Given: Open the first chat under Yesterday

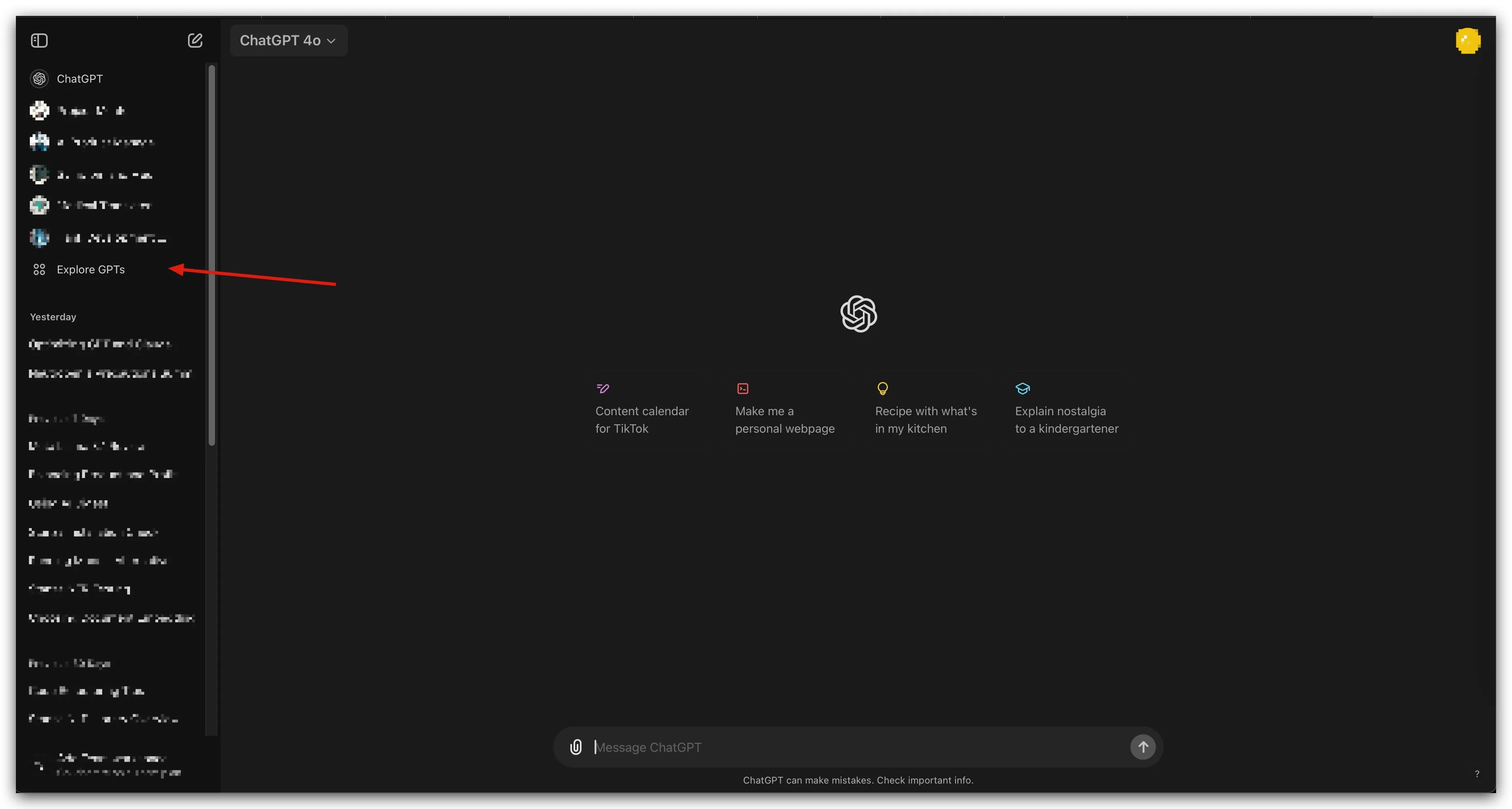Looking at the screenshot, I should click(100, 344).
